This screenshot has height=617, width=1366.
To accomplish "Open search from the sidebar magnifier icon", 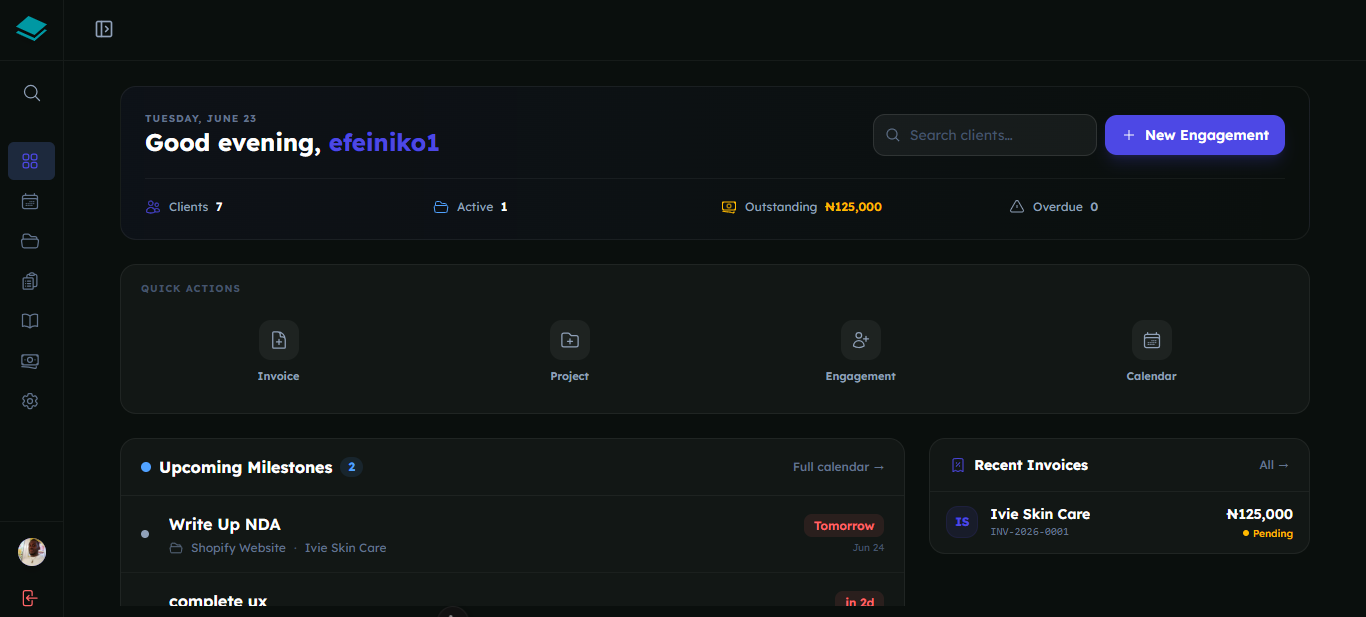I will tap(31, 93).
